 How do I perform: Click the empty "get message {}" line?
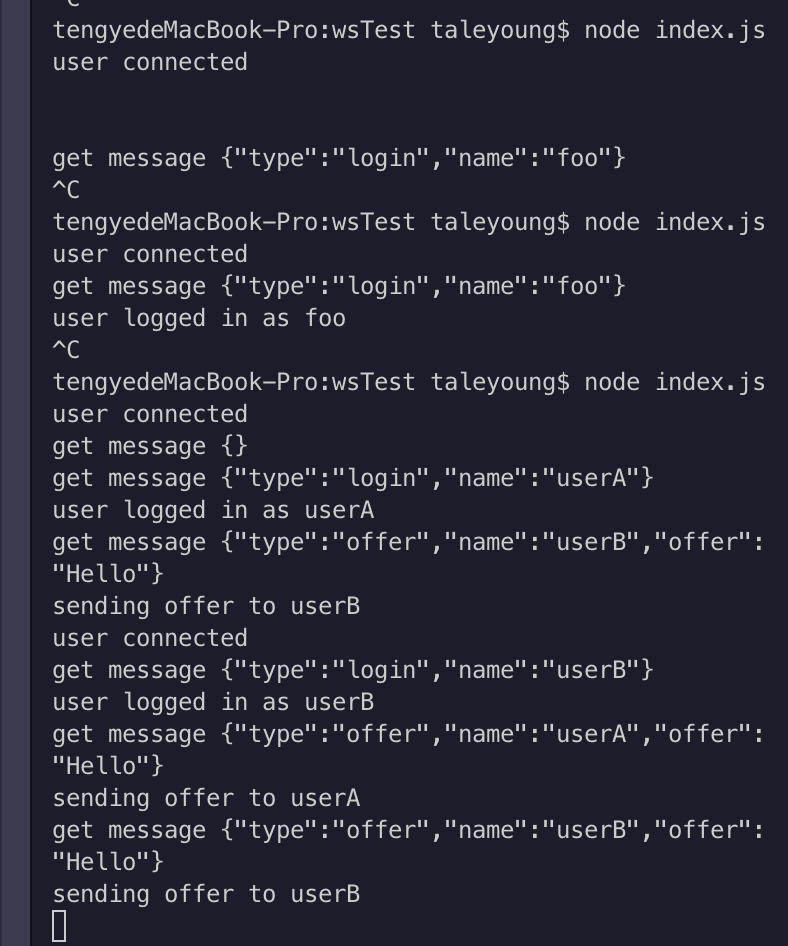[x=150, y=446]
